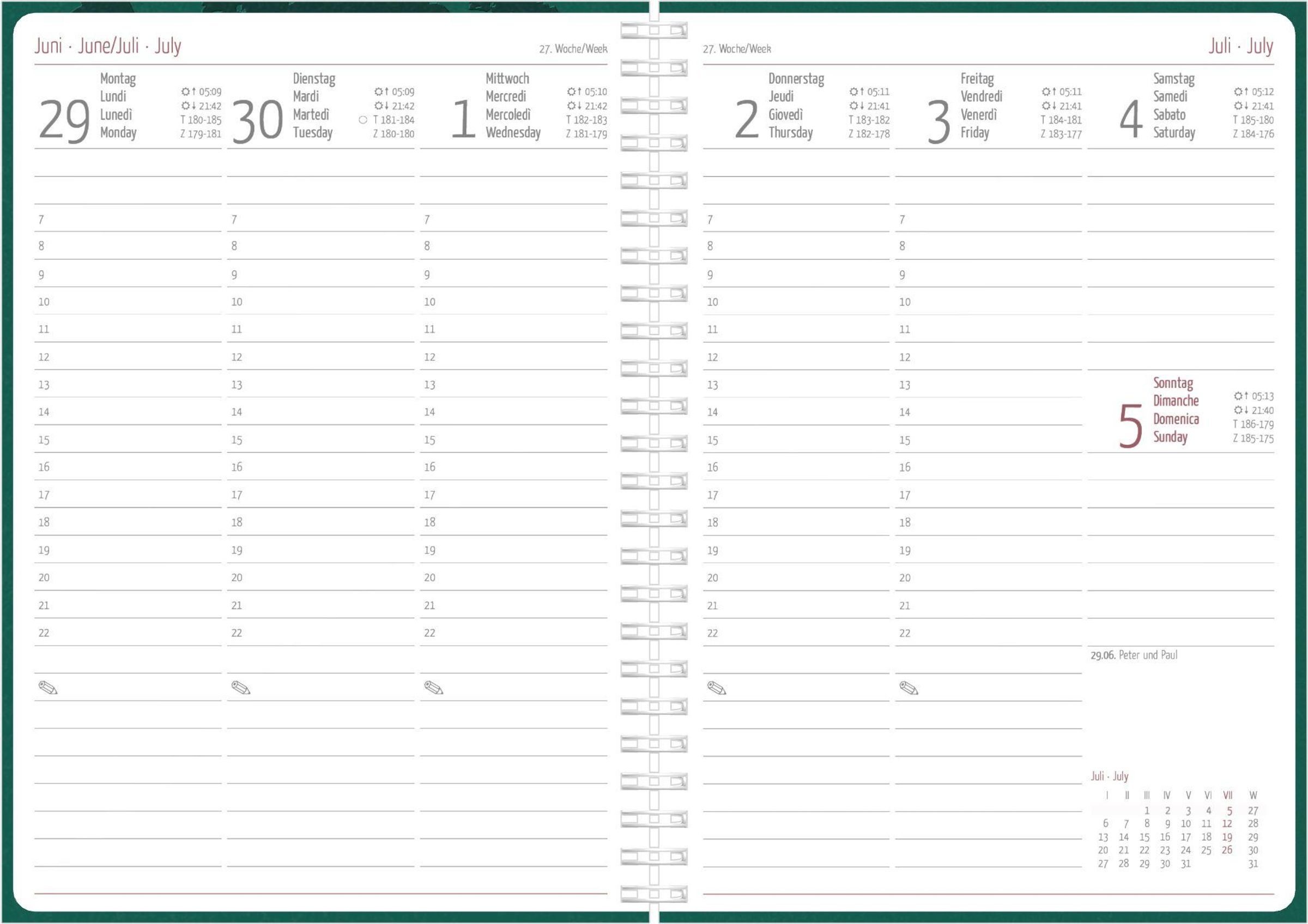Click the pencil notes icon under Friday
The width and height of the screenshot is (1308, 924).
[x=909, y=688]
